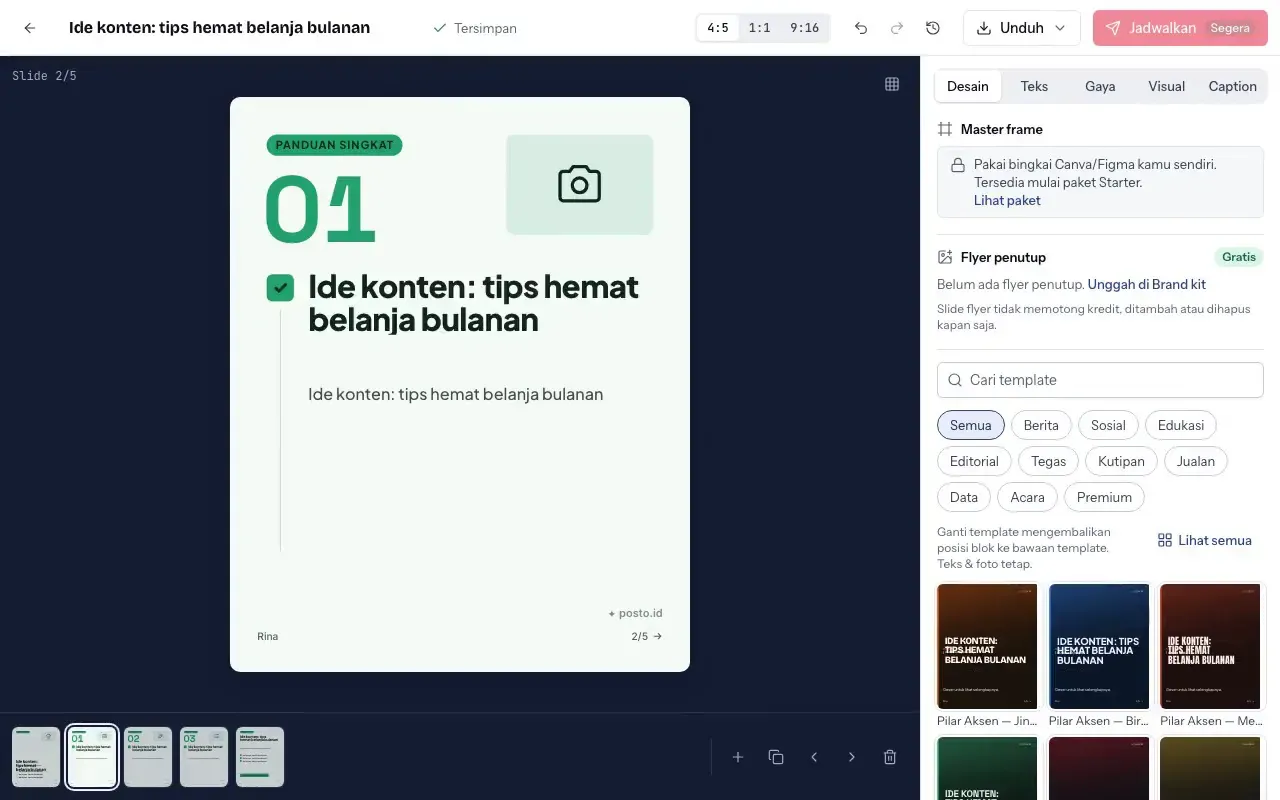Image resolution: width=1280 pixels, height=800 pixels.
Task: Click the Cari template search field
Action: tap(1100, 380)
